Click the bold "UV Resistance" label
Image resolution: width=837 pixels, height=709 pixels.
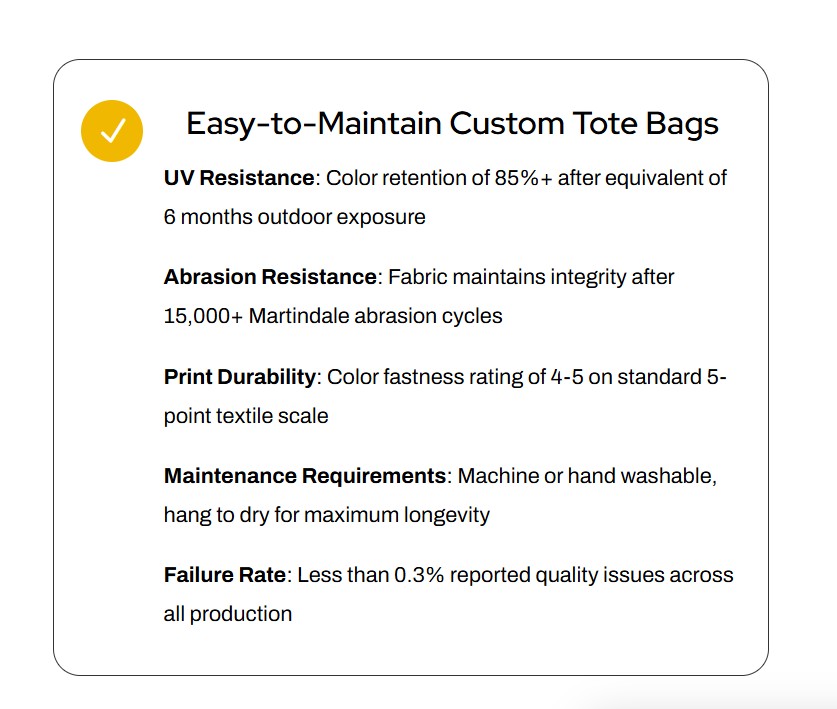coord(239,179)
